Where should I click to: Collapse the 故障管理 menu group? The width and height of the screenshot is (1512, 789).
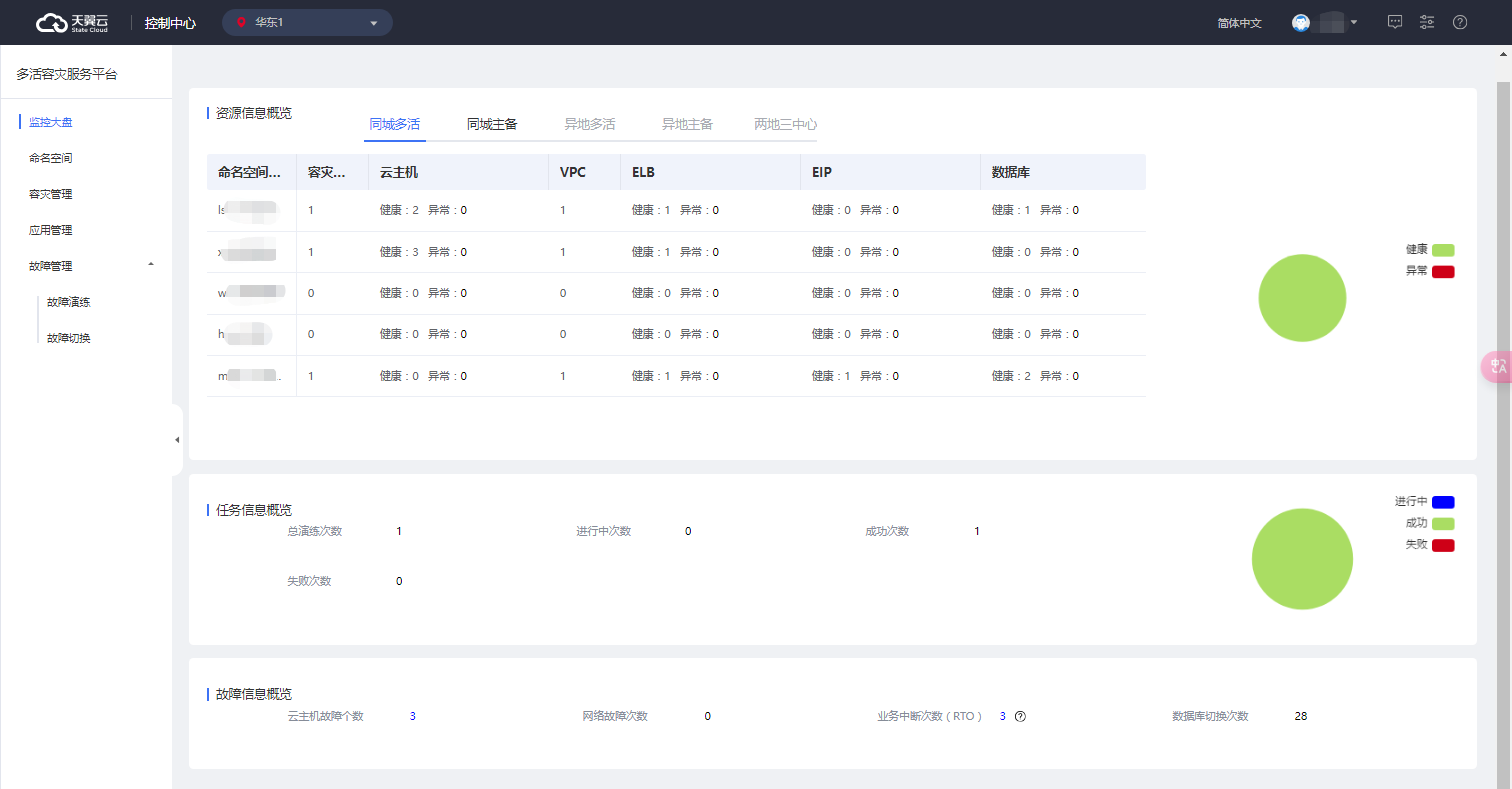tap(151, 265)
